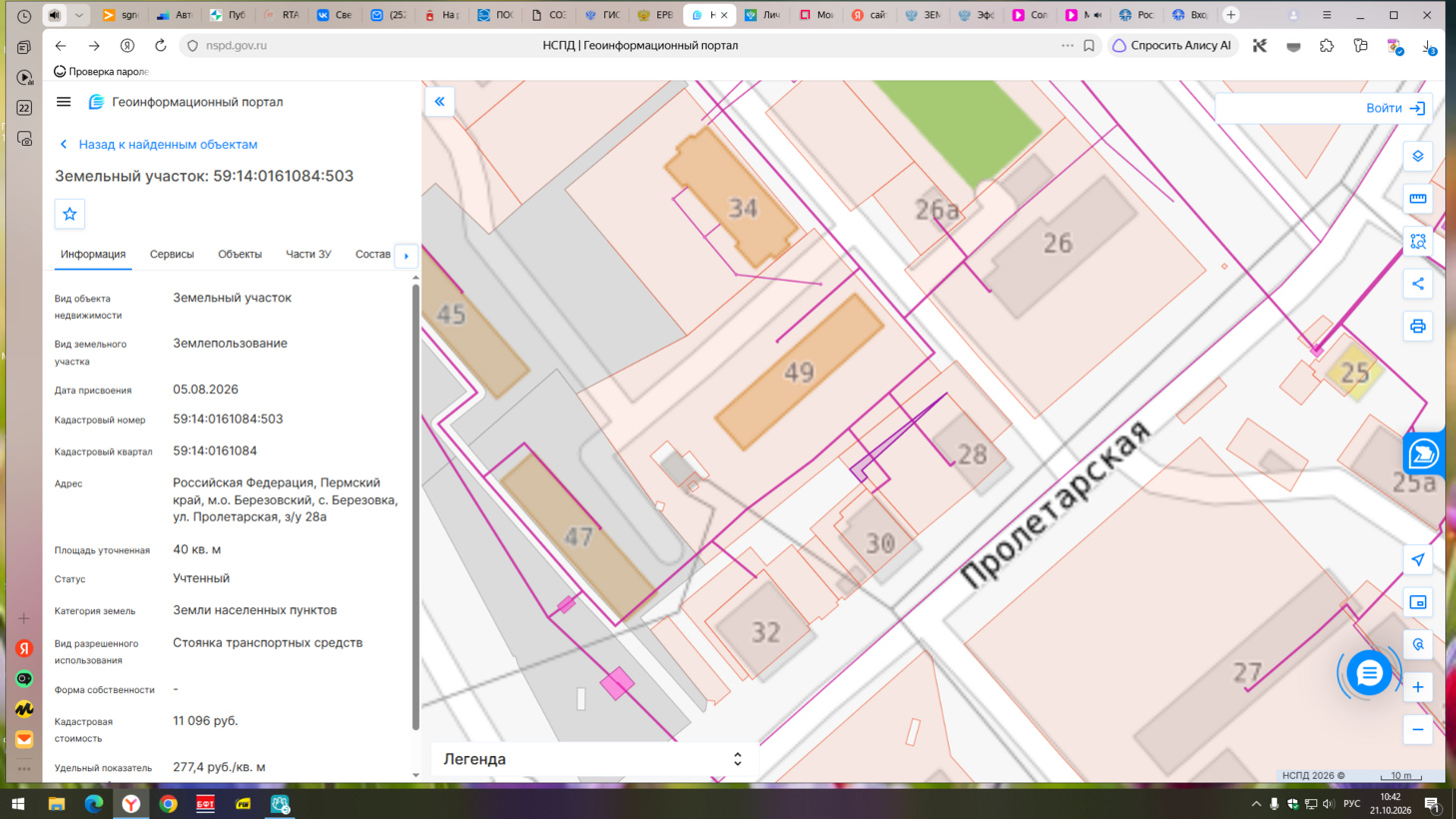Click the info panel vertical scrollbar
The width and height of the screenshot is (1456, 819).
tap(415, 507)
